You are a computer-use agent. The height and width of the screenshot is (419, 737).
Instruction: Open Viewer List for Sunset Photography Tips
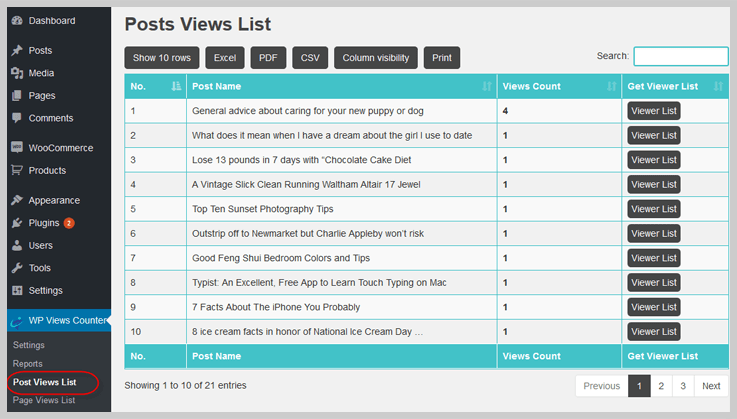click(654, 209)
